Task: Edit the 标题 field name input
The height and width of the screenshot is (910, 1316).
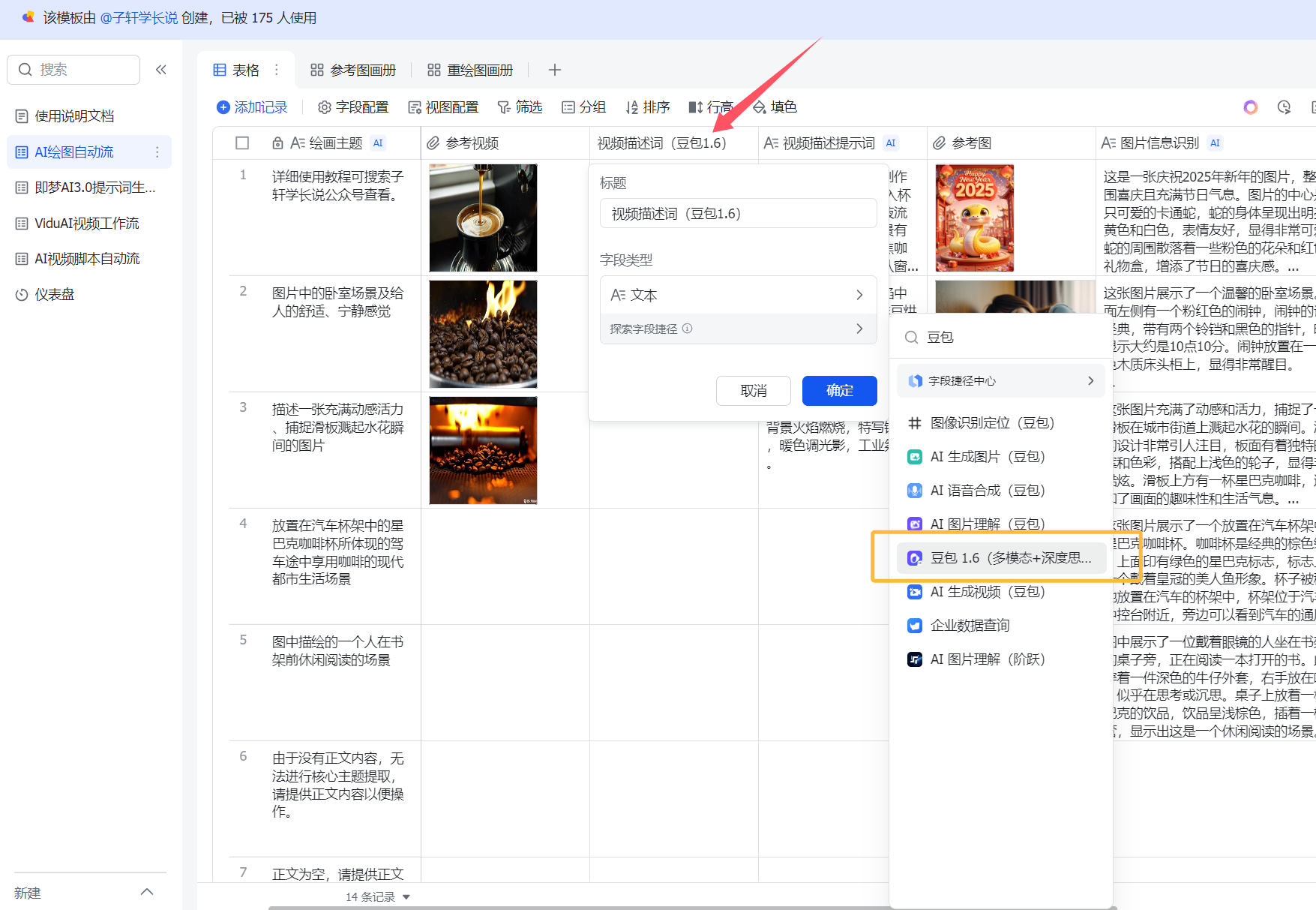Action: click(739, 214)
